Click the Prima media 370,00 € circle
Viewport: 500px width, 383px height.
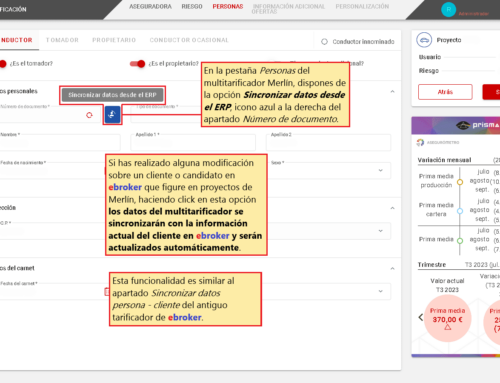(447, 318)
